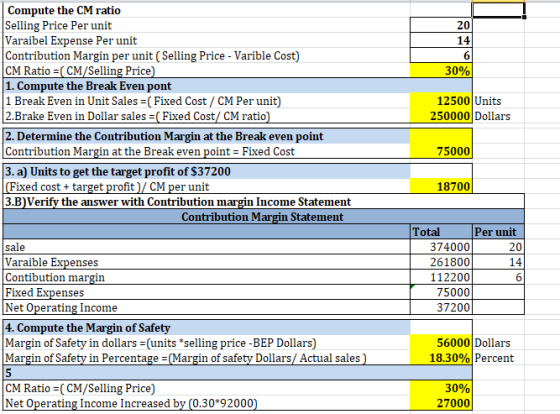Select the first CM Ratio 30% cell
The height and width of the screenshot is (414, 560).
(x=441, y=70)
